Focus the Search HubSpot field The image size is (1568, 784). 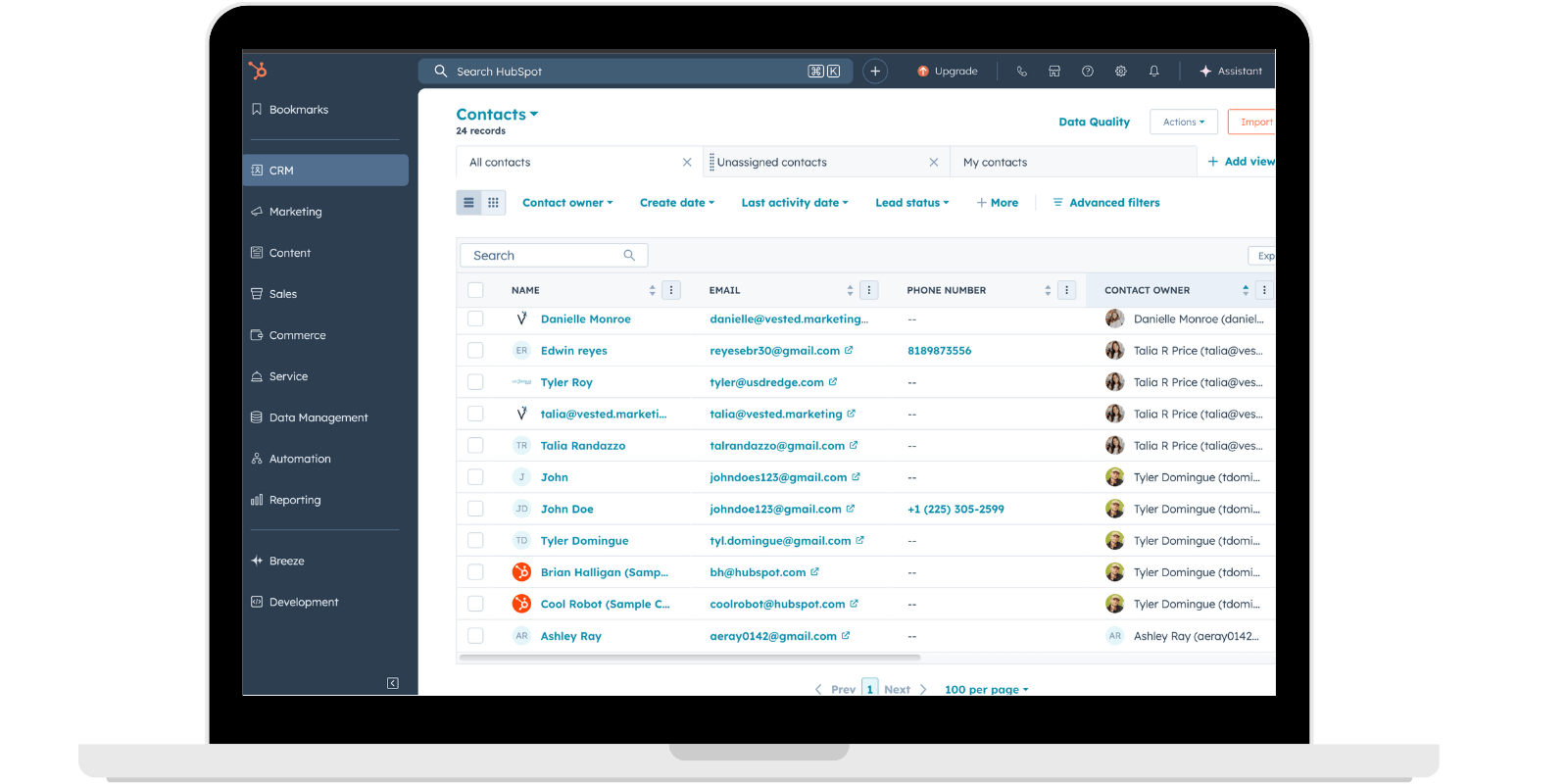tap(636, 72)
